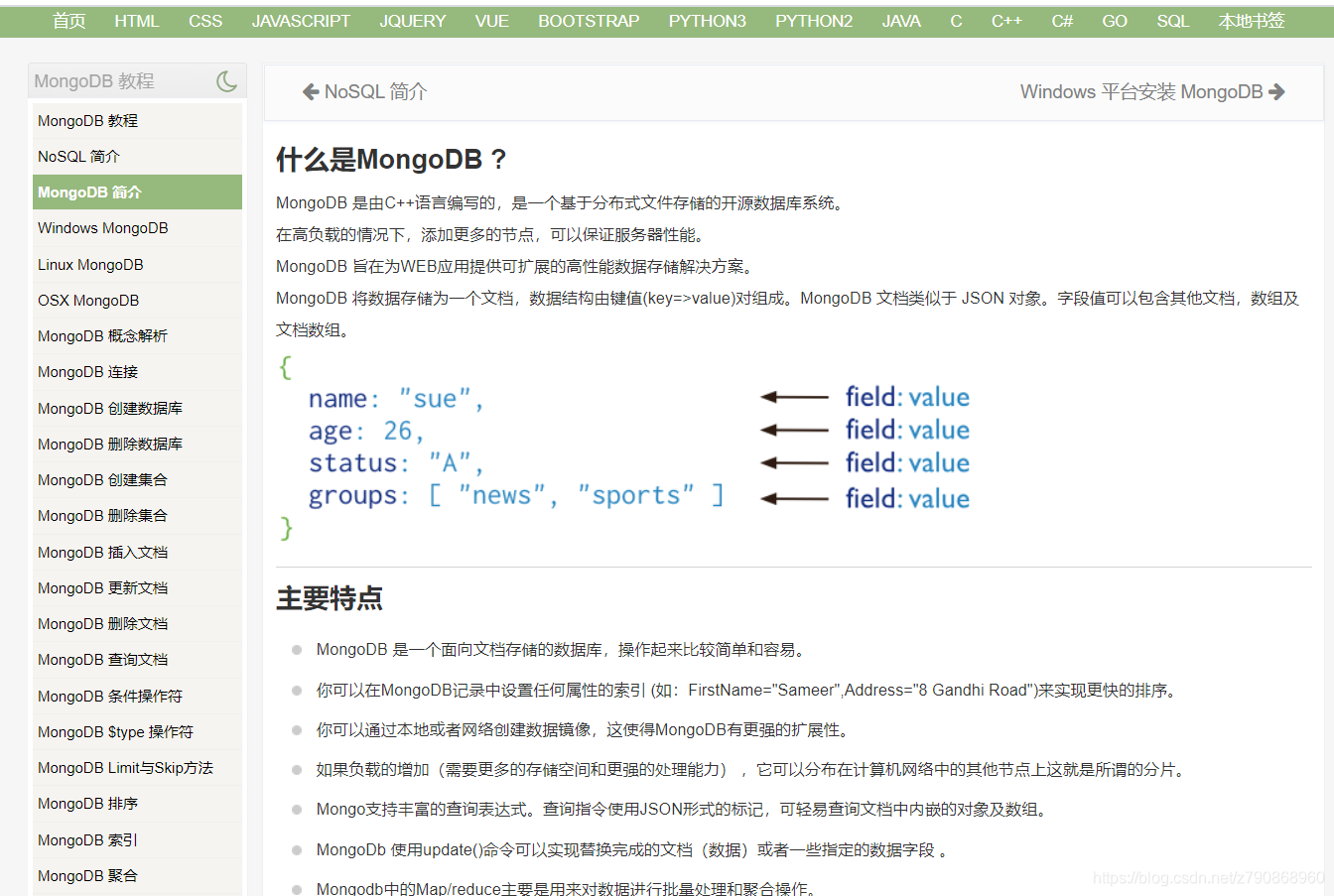The image size is (1334, 896).
Task: Open MongoDB 删除数据库 sidebar item
Action: 137,445
